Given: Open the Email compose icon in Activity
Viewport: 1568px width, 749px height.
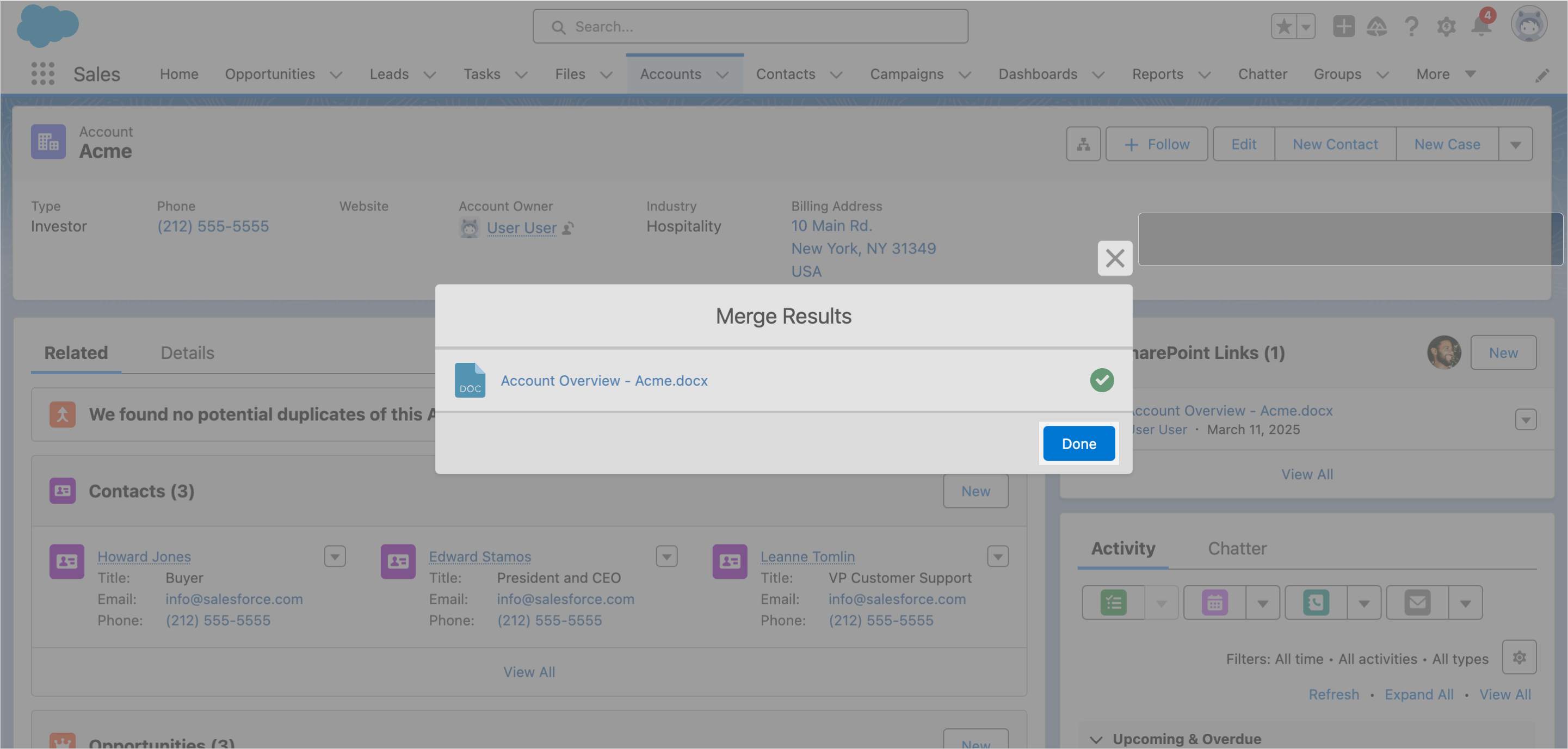Looking at the screenshot, I should point(1417,602).
